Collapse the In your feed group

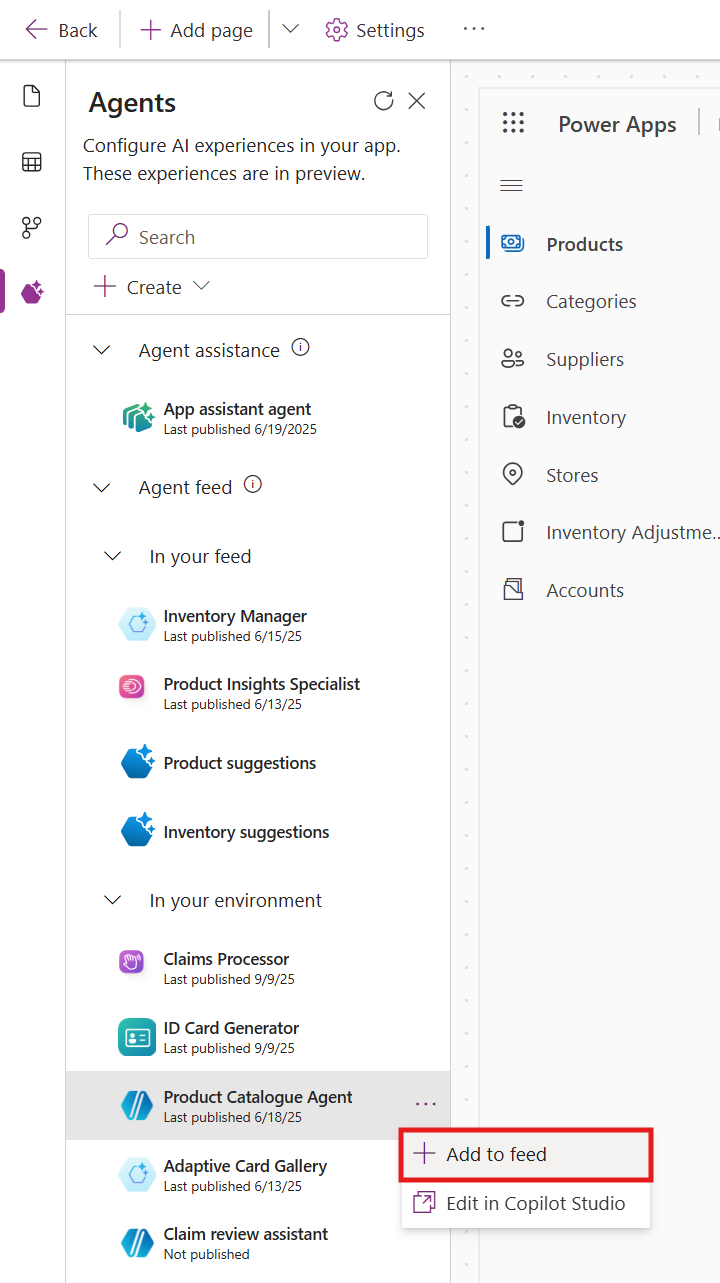[x=113, y=556]
